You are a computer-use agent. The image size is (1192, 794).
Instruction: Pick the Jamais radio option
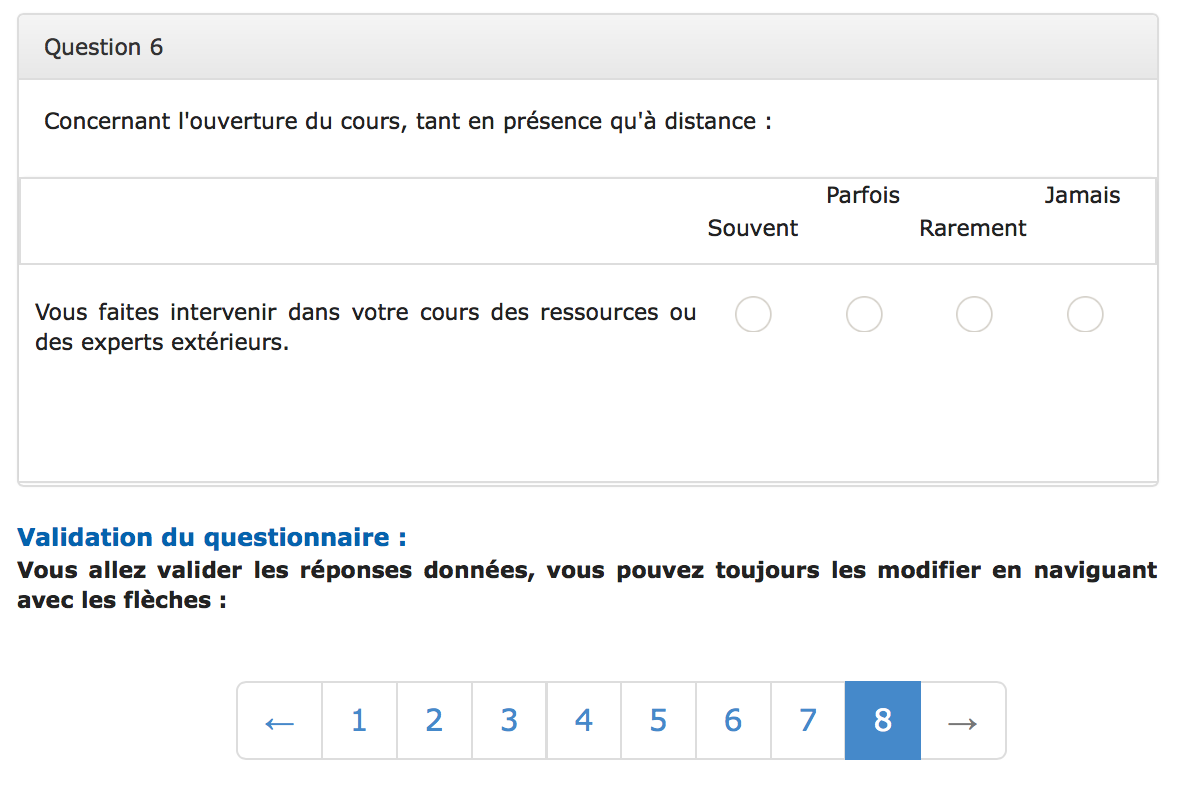(x=1085, y=314)
